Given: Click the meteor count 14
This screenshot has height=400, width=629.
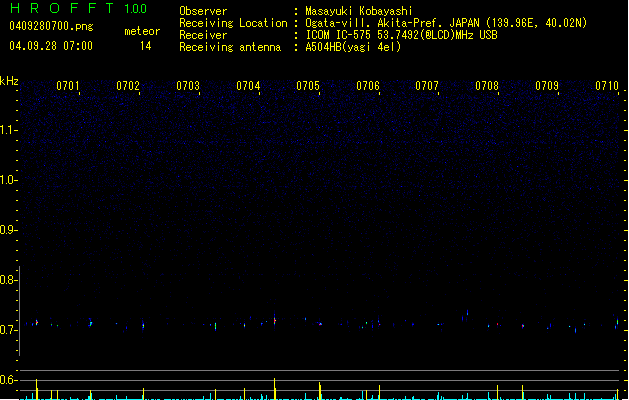Looking at the screenshot, I should (146, 46).
